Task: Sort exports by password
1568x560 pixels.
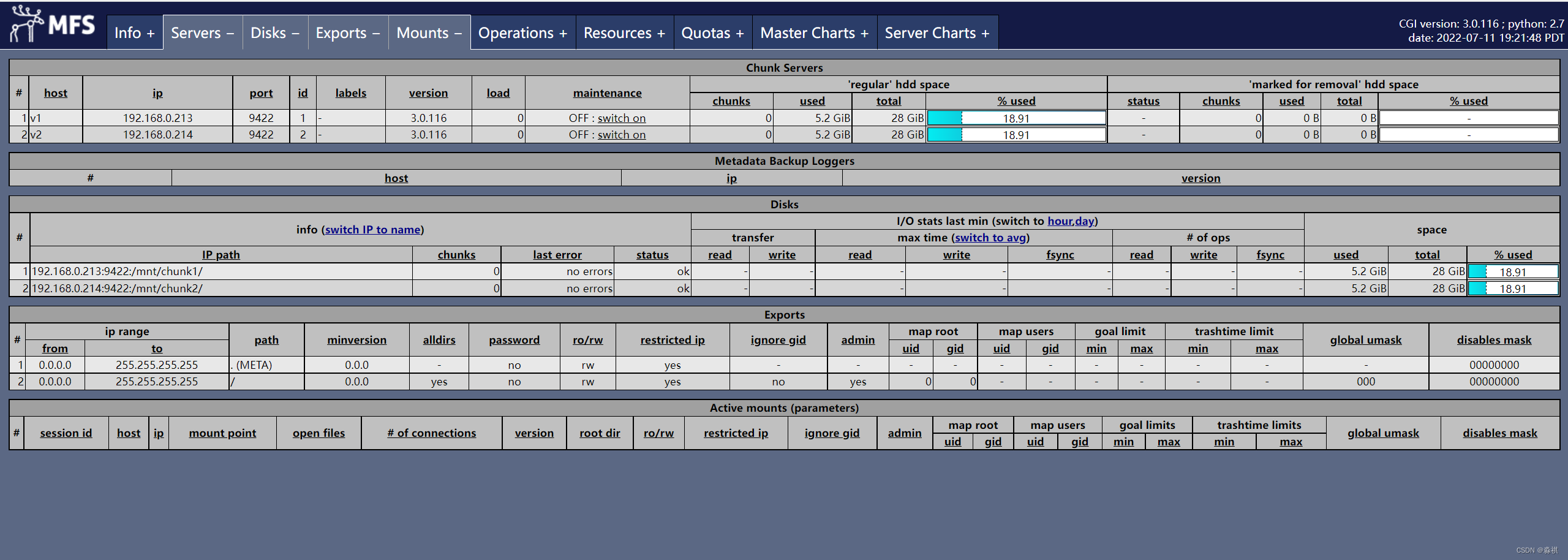Action: [514, 340]
